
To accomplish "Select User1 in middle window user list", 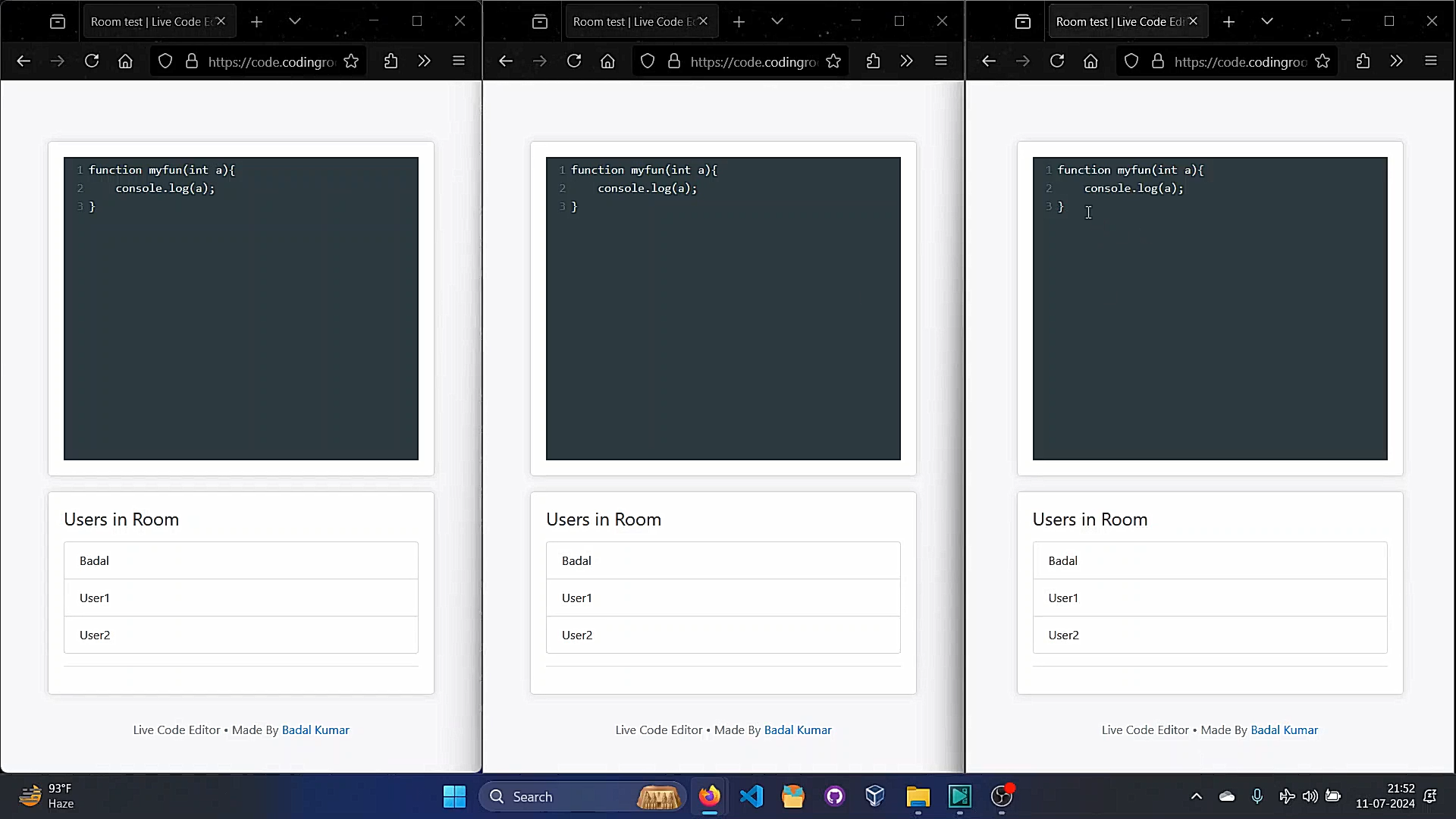I will pyautogui.click(x=723, y=598).
